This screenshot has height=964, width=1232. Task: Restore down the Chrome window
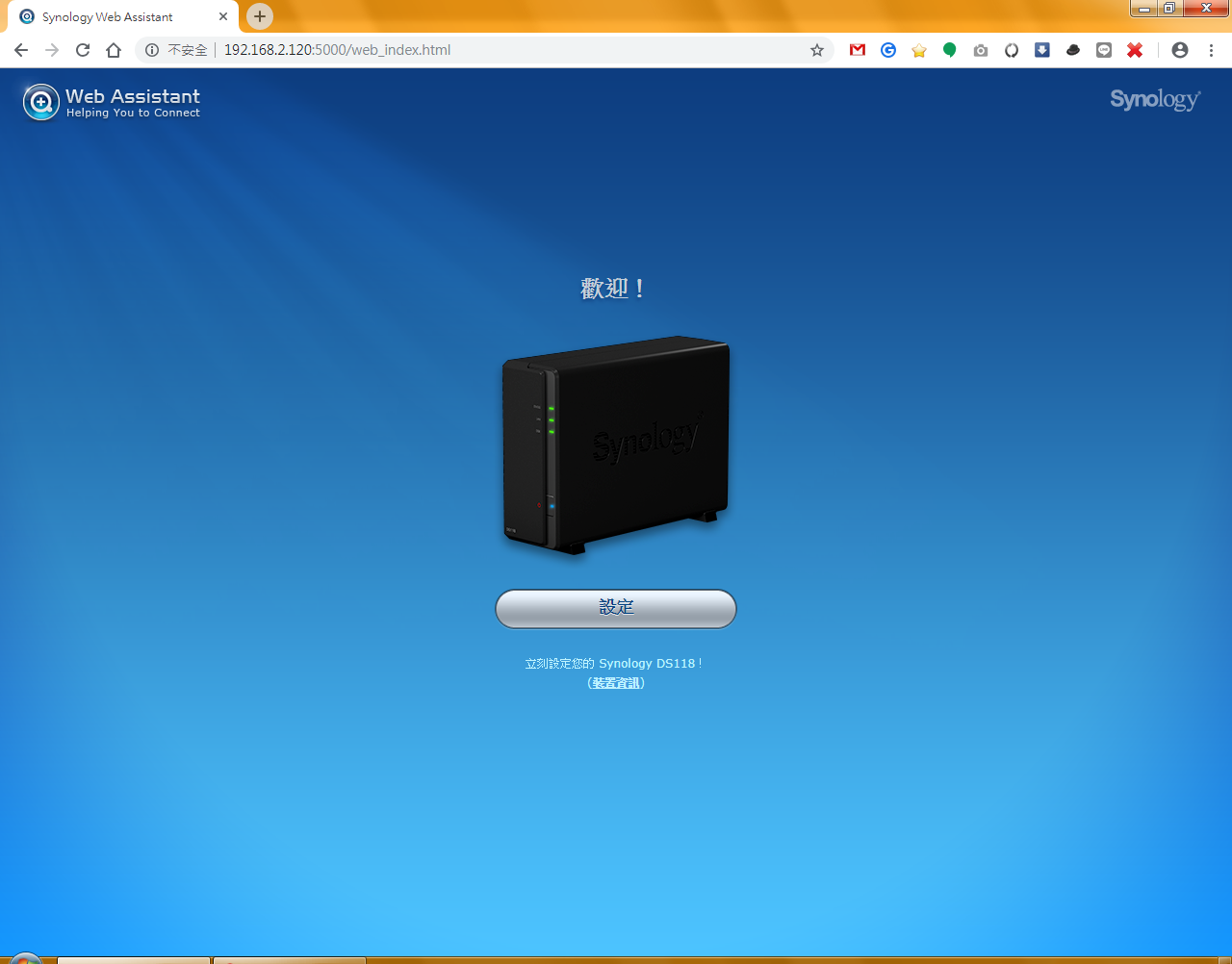click(x=1169, y=9)
